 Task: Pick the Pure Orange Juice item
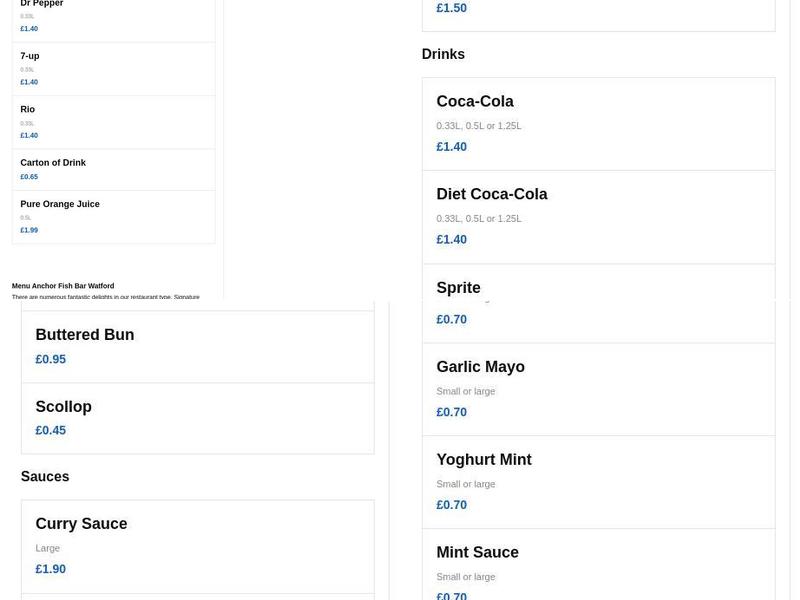click(x=60, y=204)
